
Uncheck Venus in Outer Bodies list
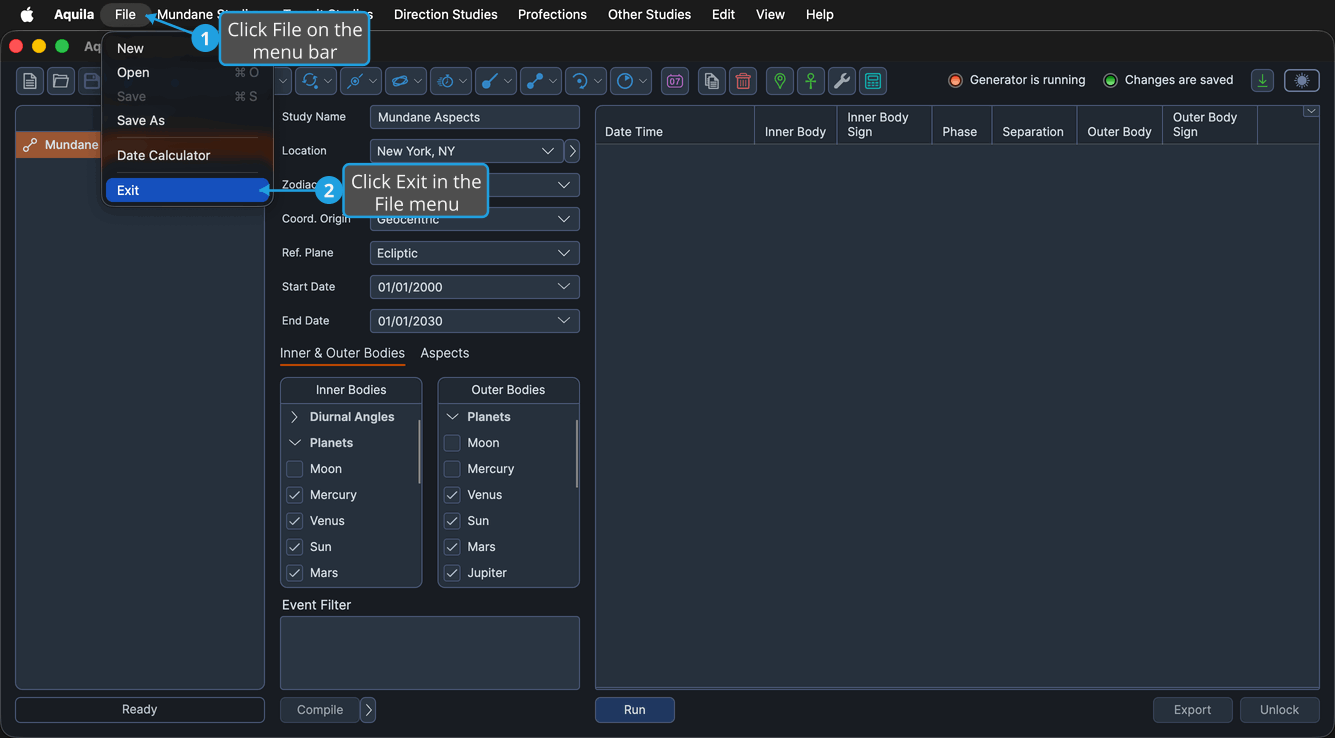click(x=452, y=495)
